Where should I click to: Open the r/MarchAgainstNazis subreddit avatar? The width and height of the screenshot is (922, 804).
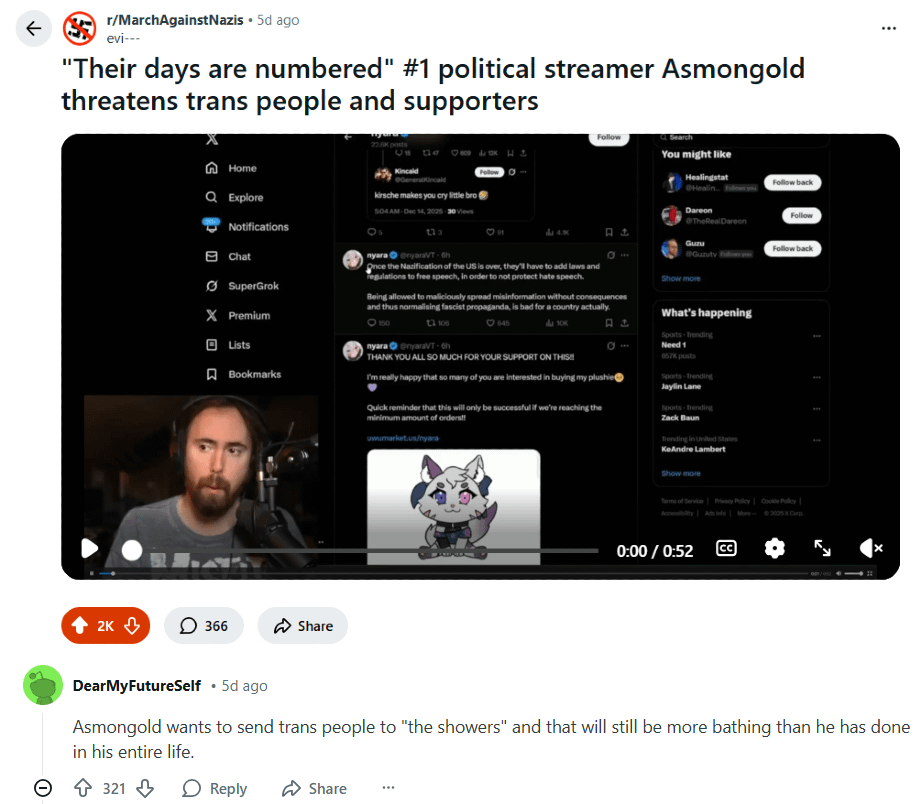(80, 28)
